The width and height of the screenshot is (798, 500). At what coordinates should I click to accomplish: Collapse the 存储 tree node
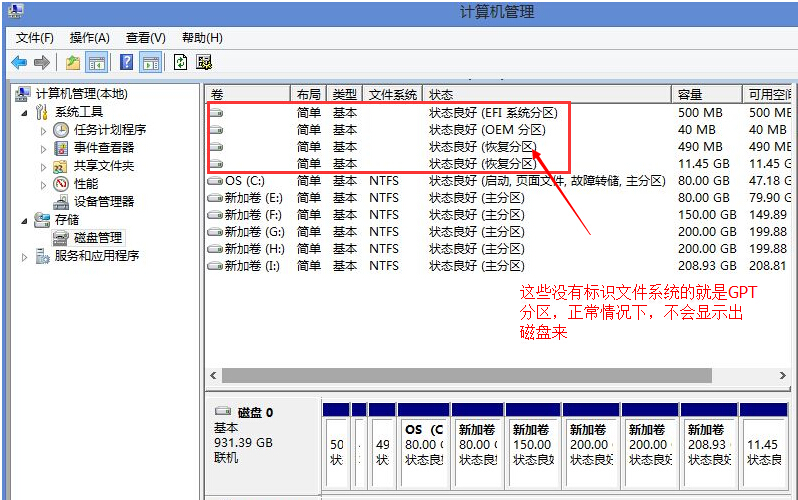point(25,220)
